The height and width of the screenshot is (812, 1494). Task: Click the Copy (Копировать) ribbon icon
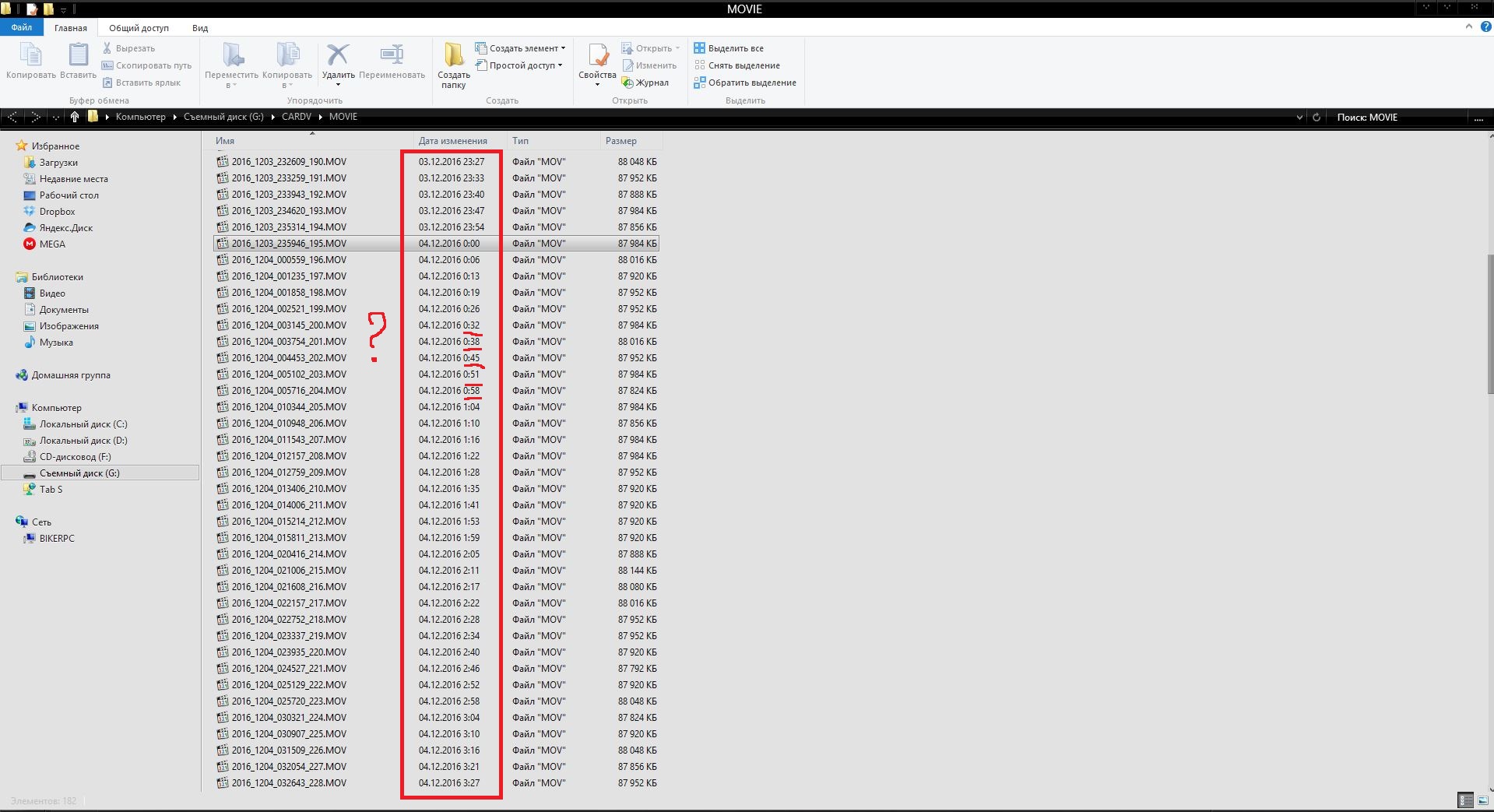[x=30, y=56]
